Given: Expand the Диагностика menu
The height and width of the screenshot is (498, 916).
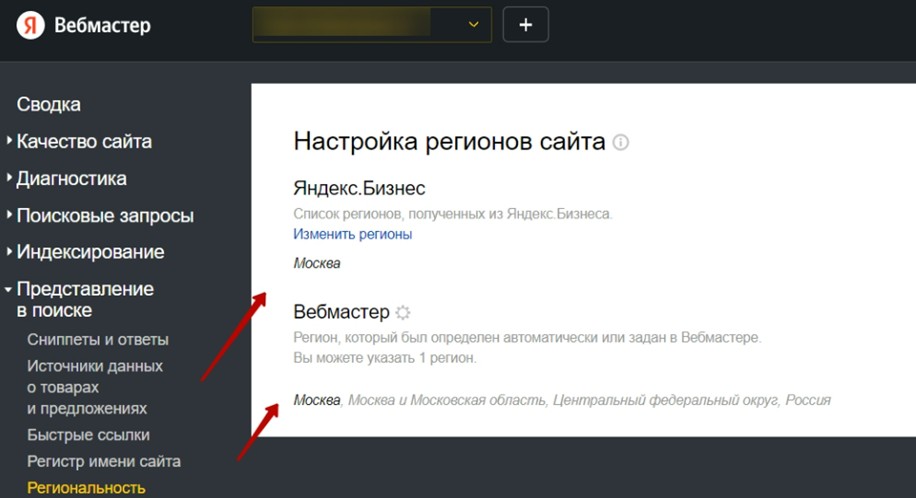Looking at the screenshot, I should coord(71,178).
